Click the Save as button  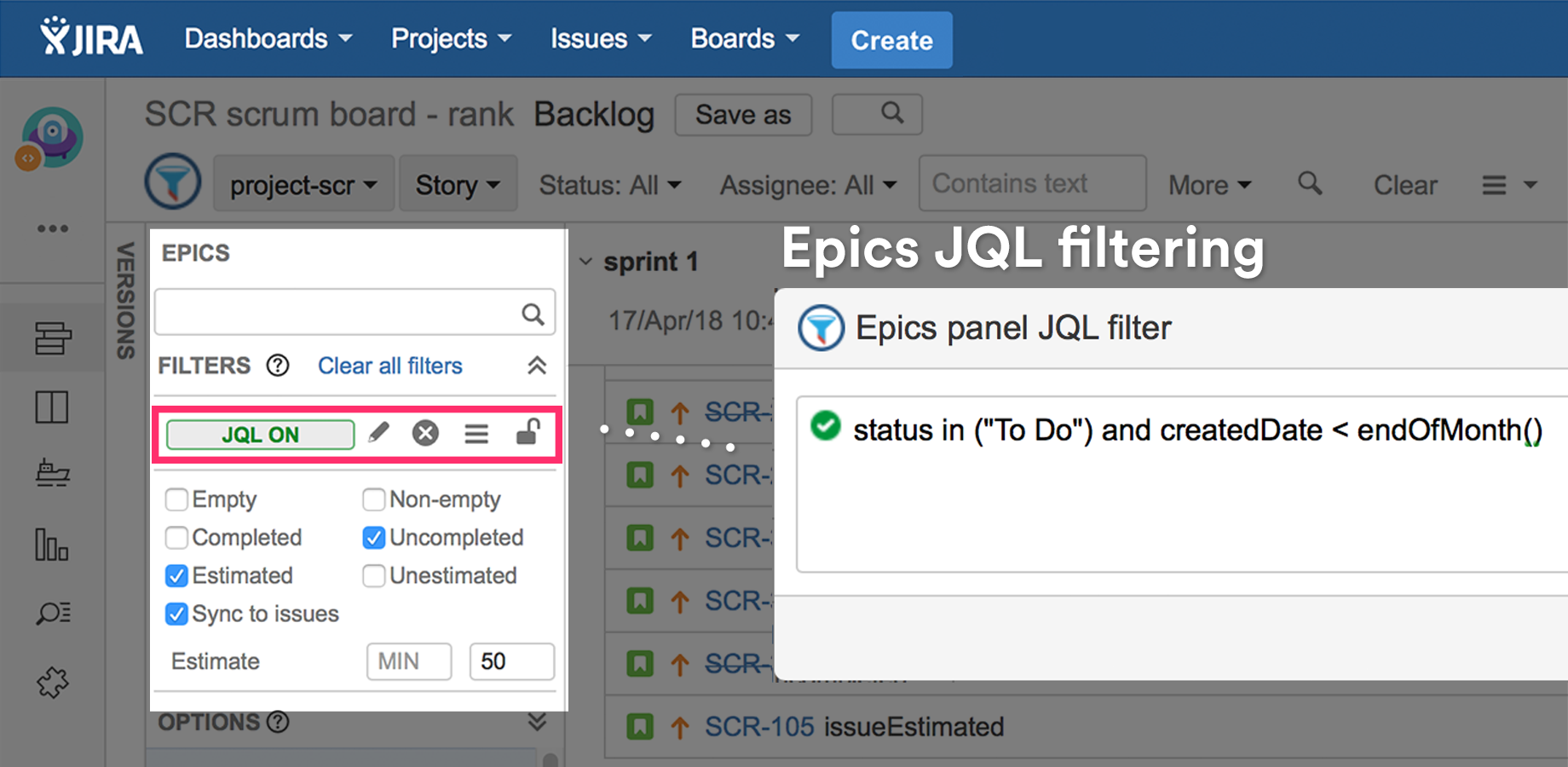click(743, 114)
